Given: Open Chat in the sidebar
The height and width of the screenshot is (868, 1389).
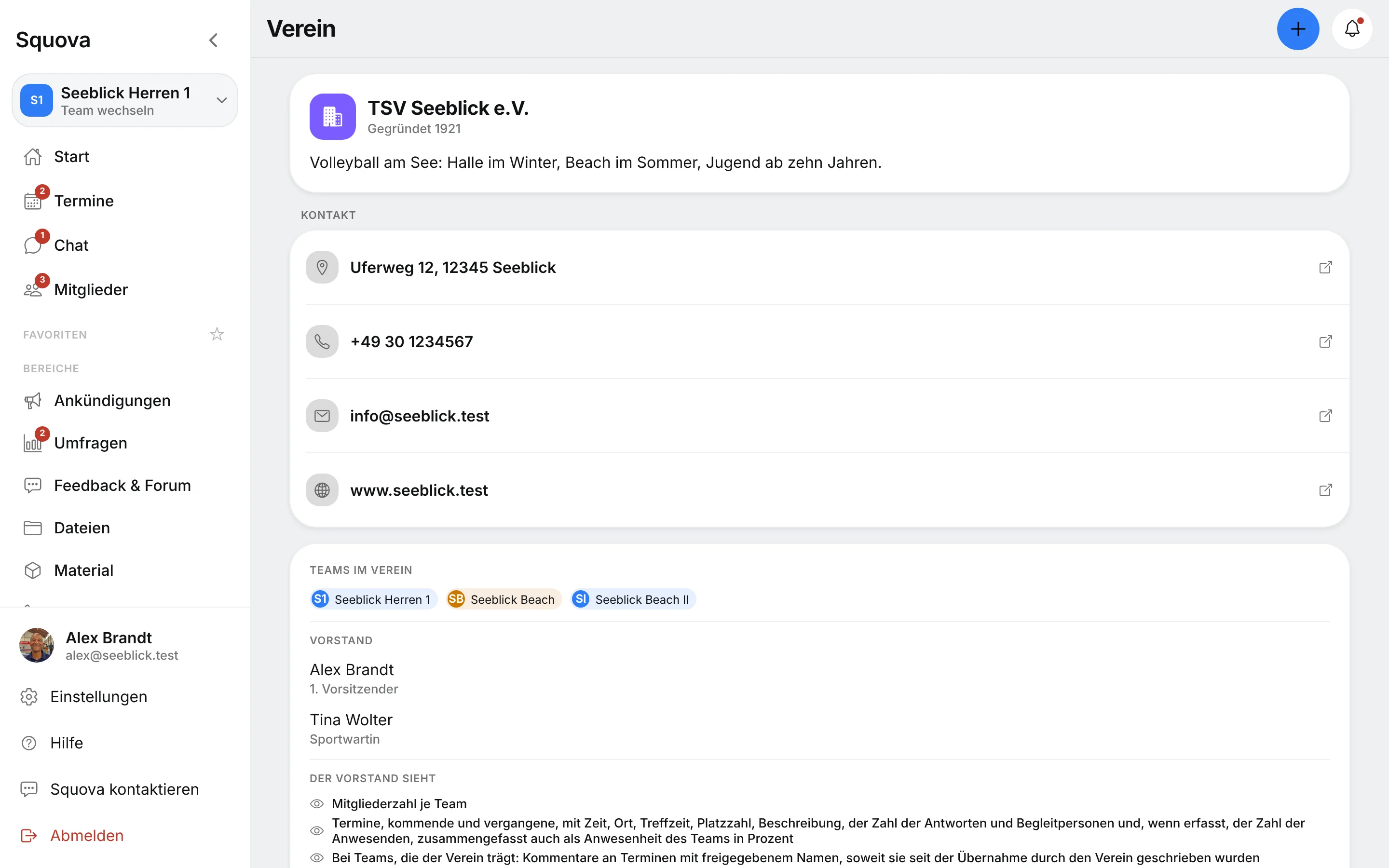Looking at the screenshot, I should pyautogui.click(x=124, y=245).
